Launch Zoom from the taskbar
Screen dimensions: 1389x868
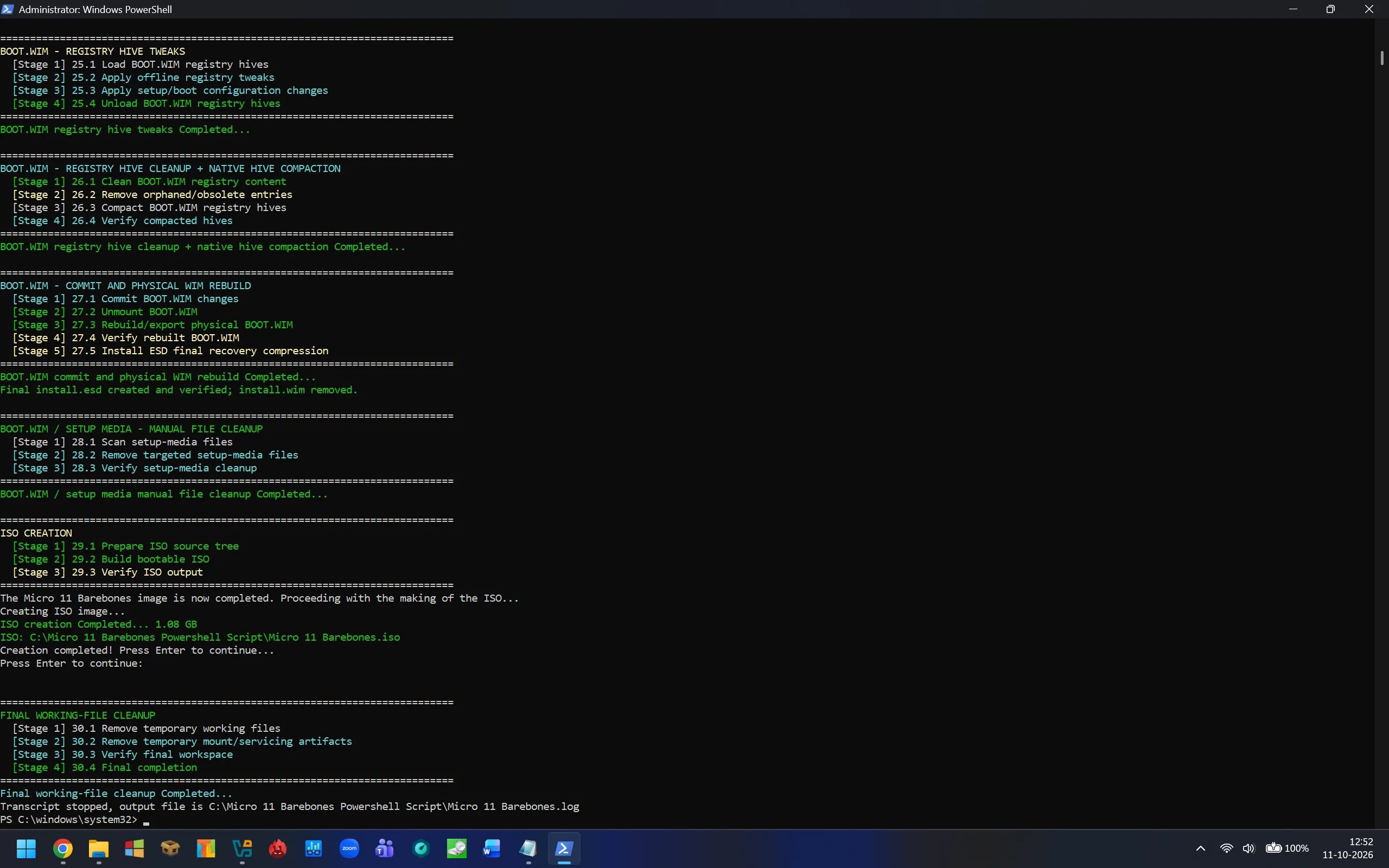(349, 848)
